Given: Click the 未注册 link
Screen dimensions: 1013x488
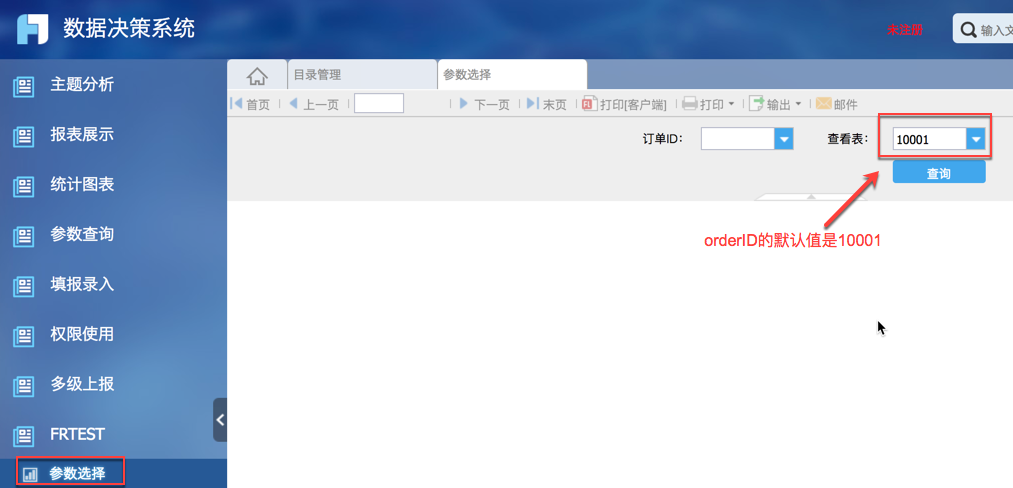Looking at the screenshot, I should point(904,30).
